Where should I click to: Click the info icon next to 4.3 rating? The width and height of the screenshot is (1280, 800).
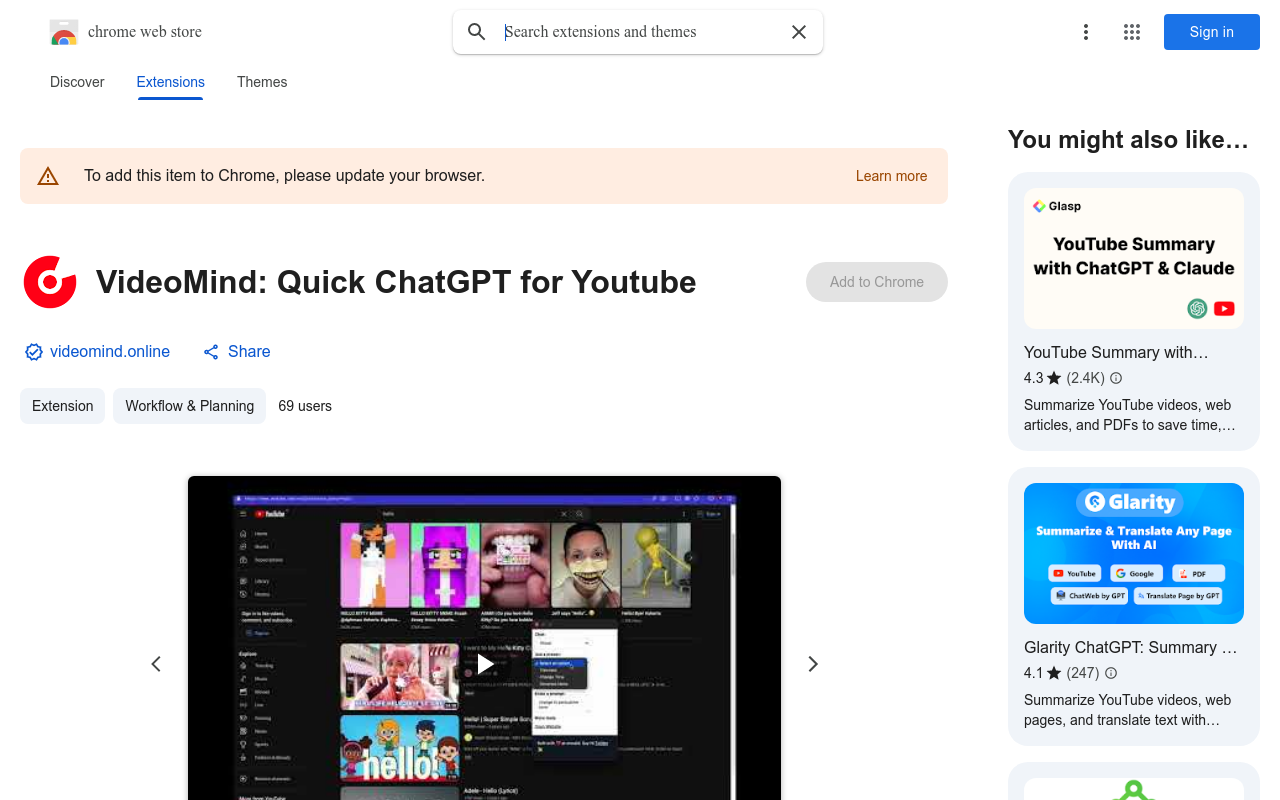[1116, 378]
